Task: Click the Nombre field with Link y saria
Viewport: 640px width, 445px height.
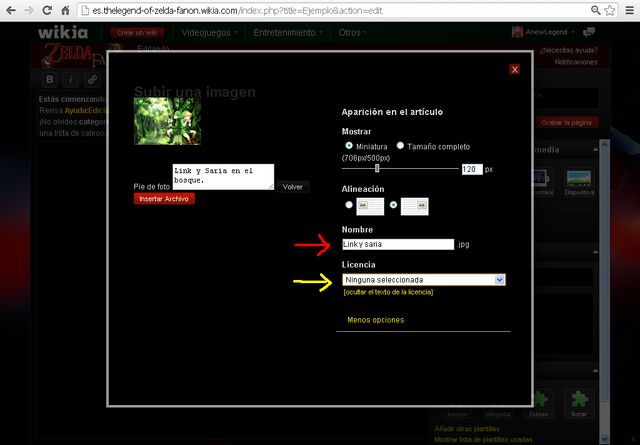Action: (x=398, y=244)
